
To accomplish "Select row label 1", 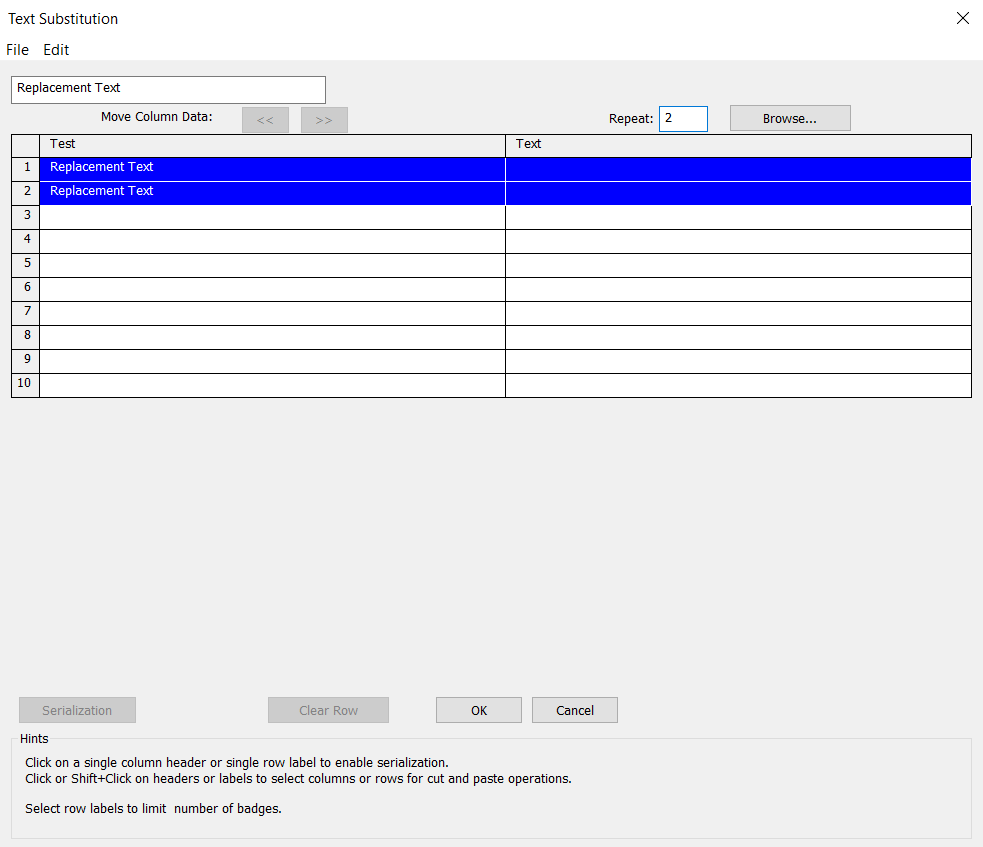I will (x=26, y=168).
